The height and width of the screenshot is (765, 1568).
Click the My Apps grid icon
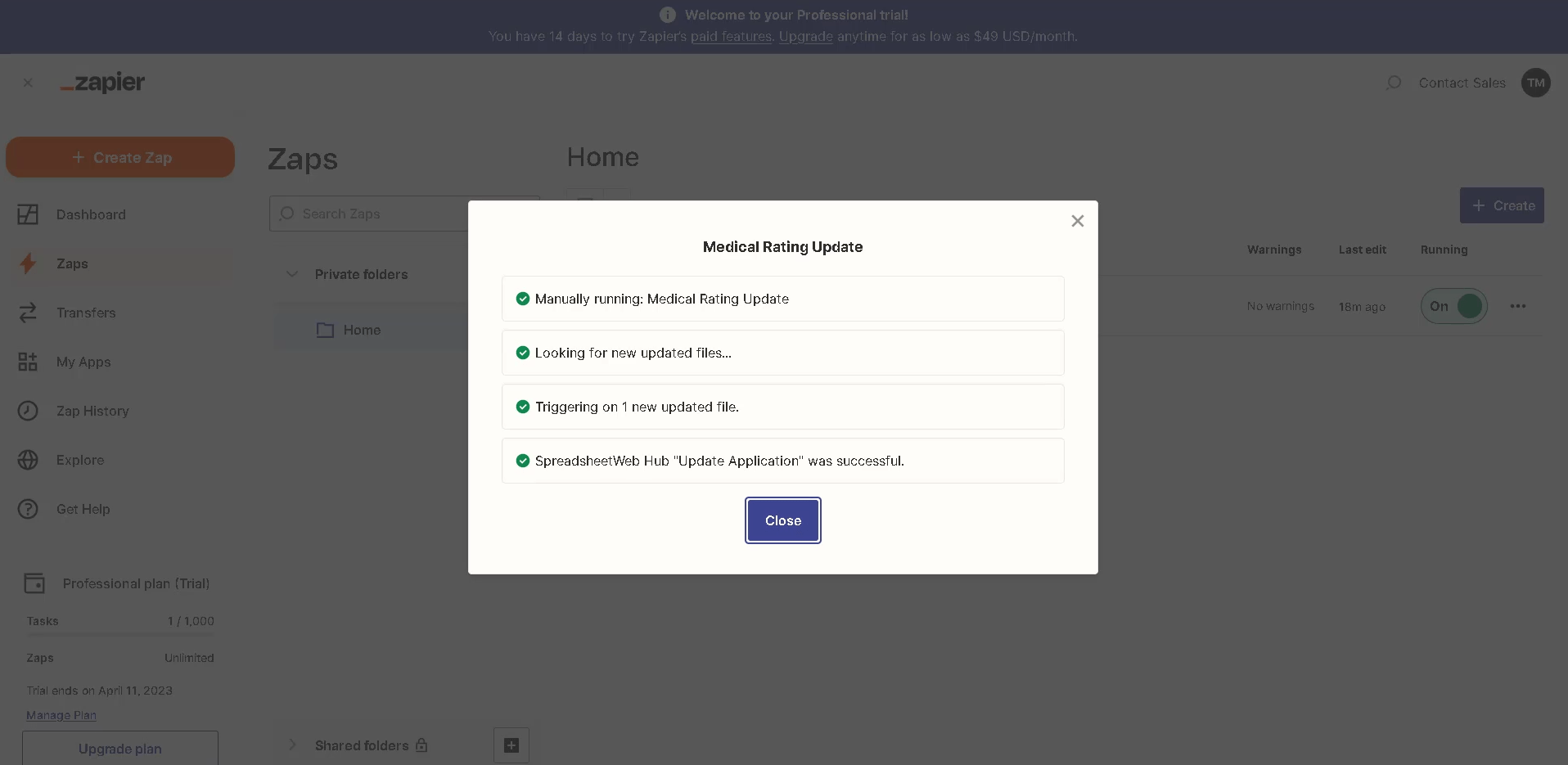click(x=28, y=362)
